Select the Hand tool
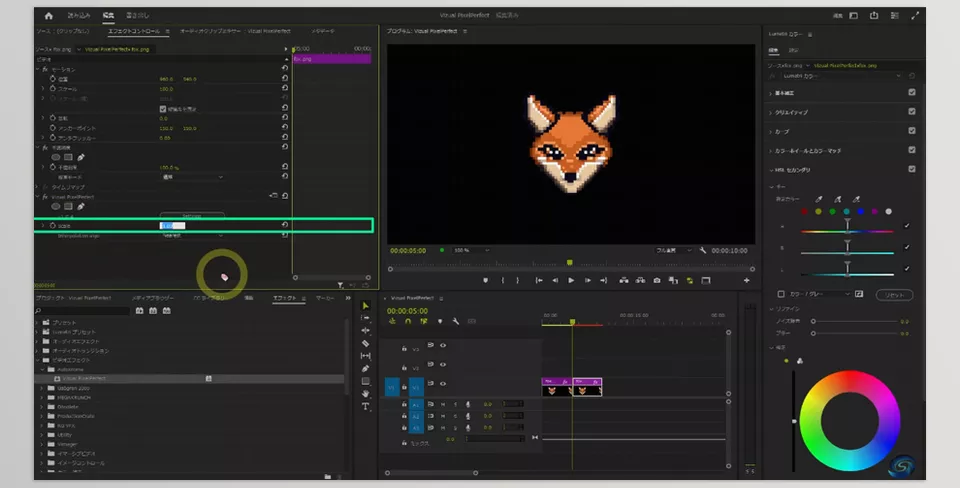The image size is (960, 488). click(366, 394)
